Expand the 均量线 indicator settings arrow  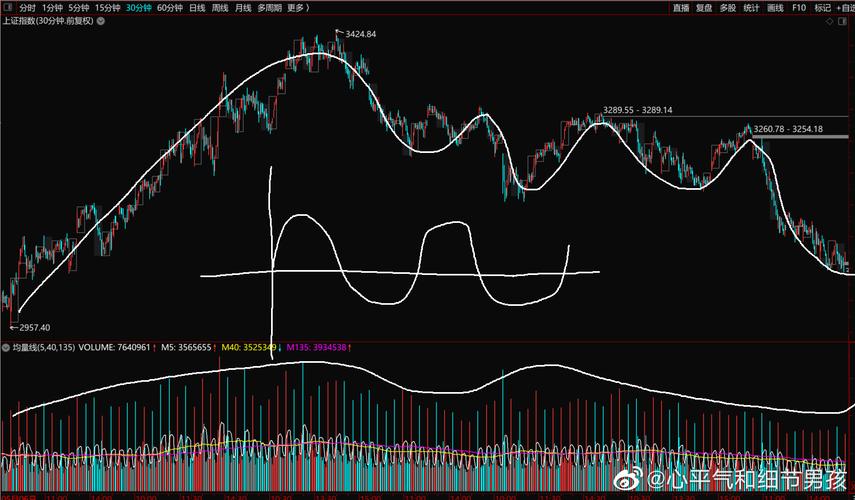6,347
